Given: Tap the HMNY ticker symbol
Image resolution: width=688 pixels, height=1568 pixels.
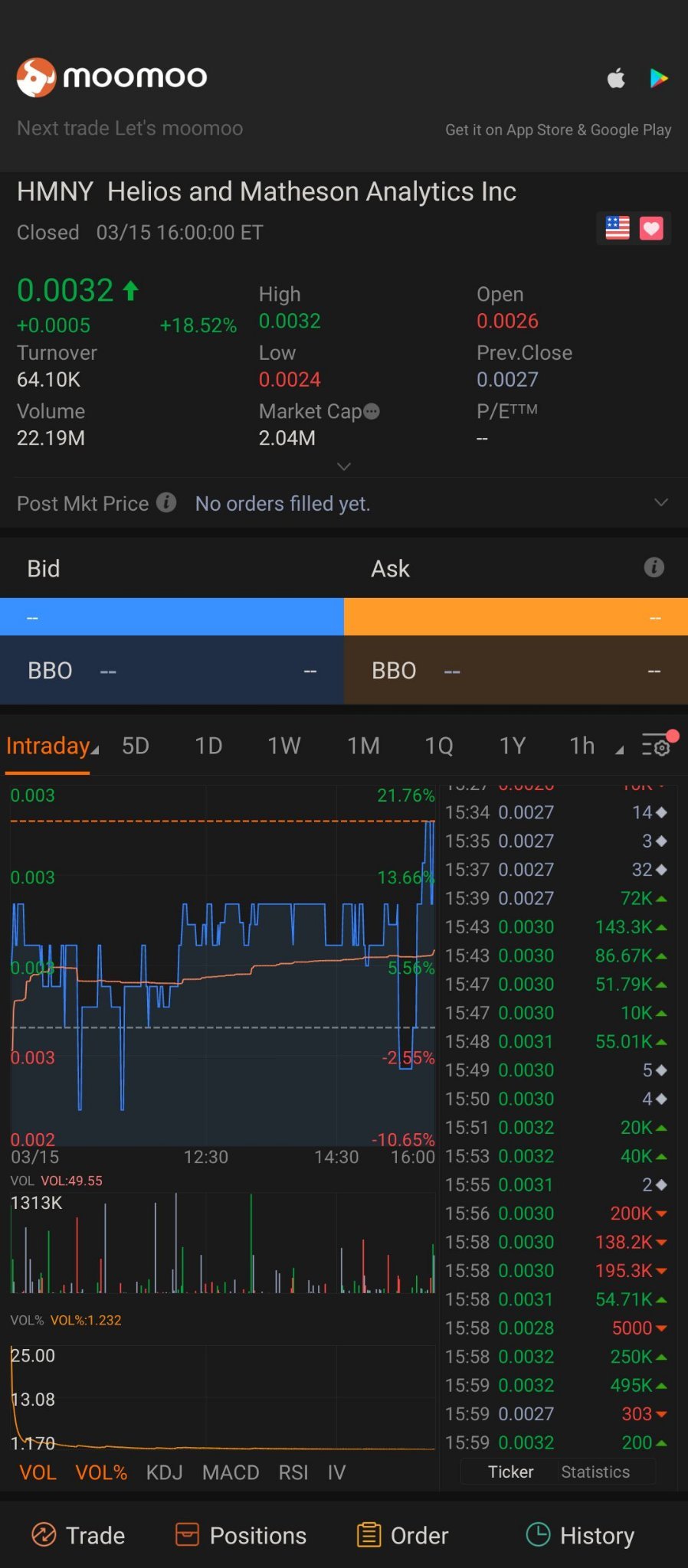Looking at the screenshot, I should click(x=55, y=191).
